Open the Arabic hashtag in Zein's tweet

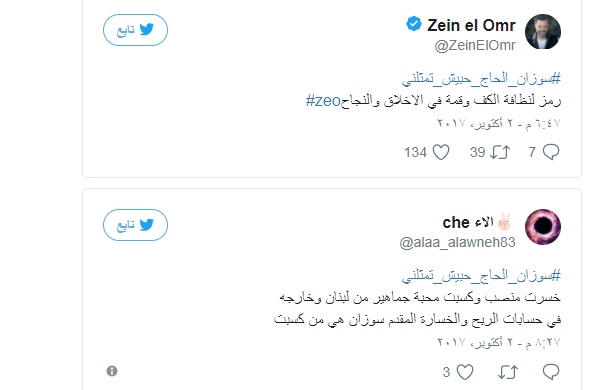(481, 79)
